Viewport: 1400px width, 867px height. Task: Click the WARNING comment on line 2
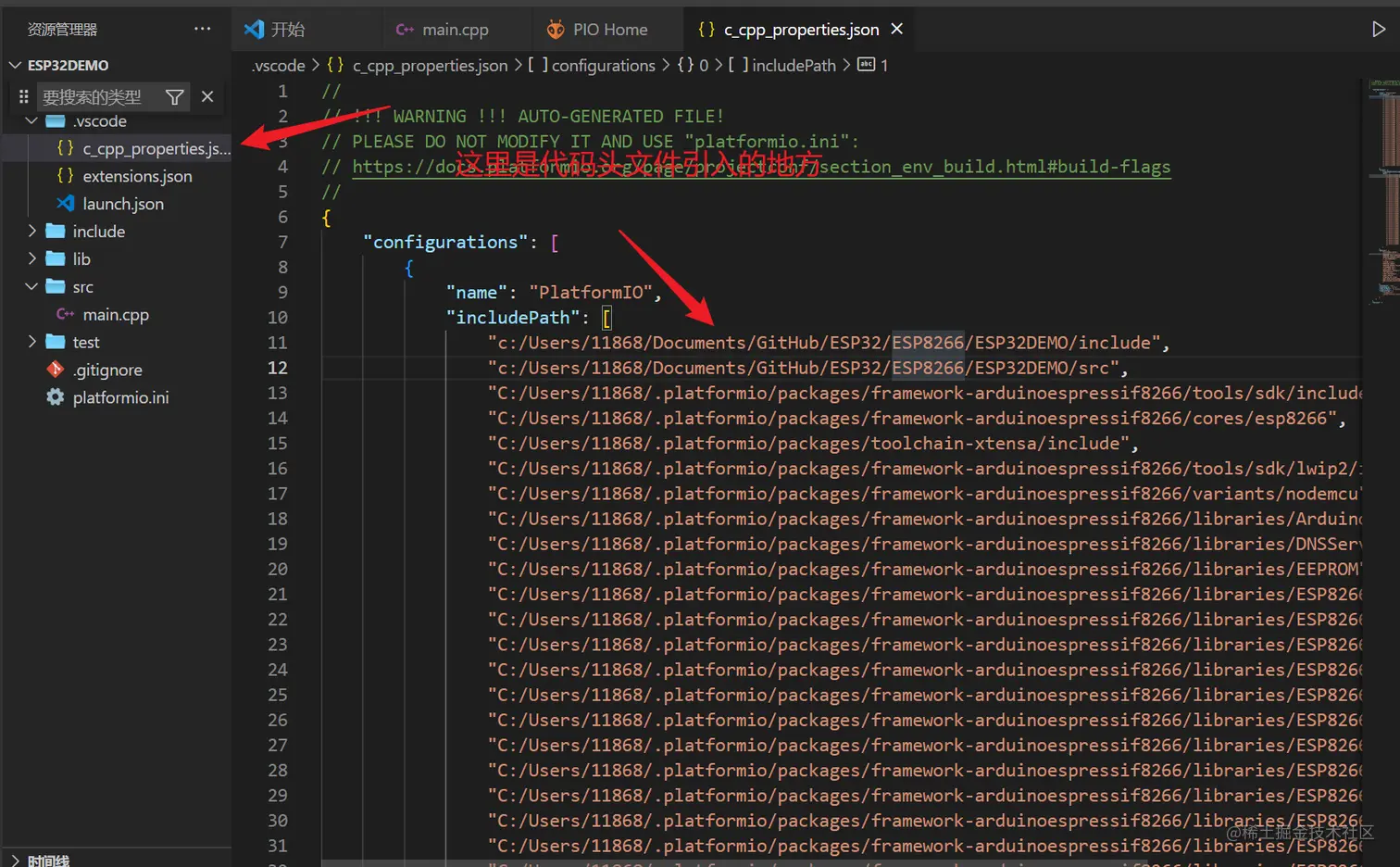point(523,117)
